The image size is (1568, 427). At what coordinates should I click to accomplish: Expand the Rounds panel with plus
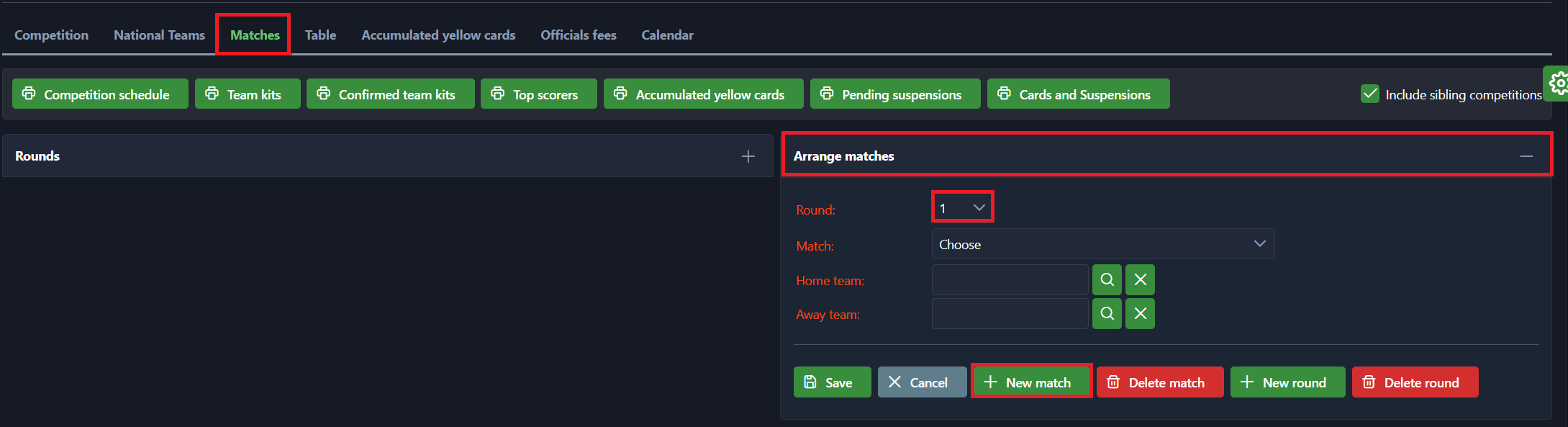[x=748, y=156]
